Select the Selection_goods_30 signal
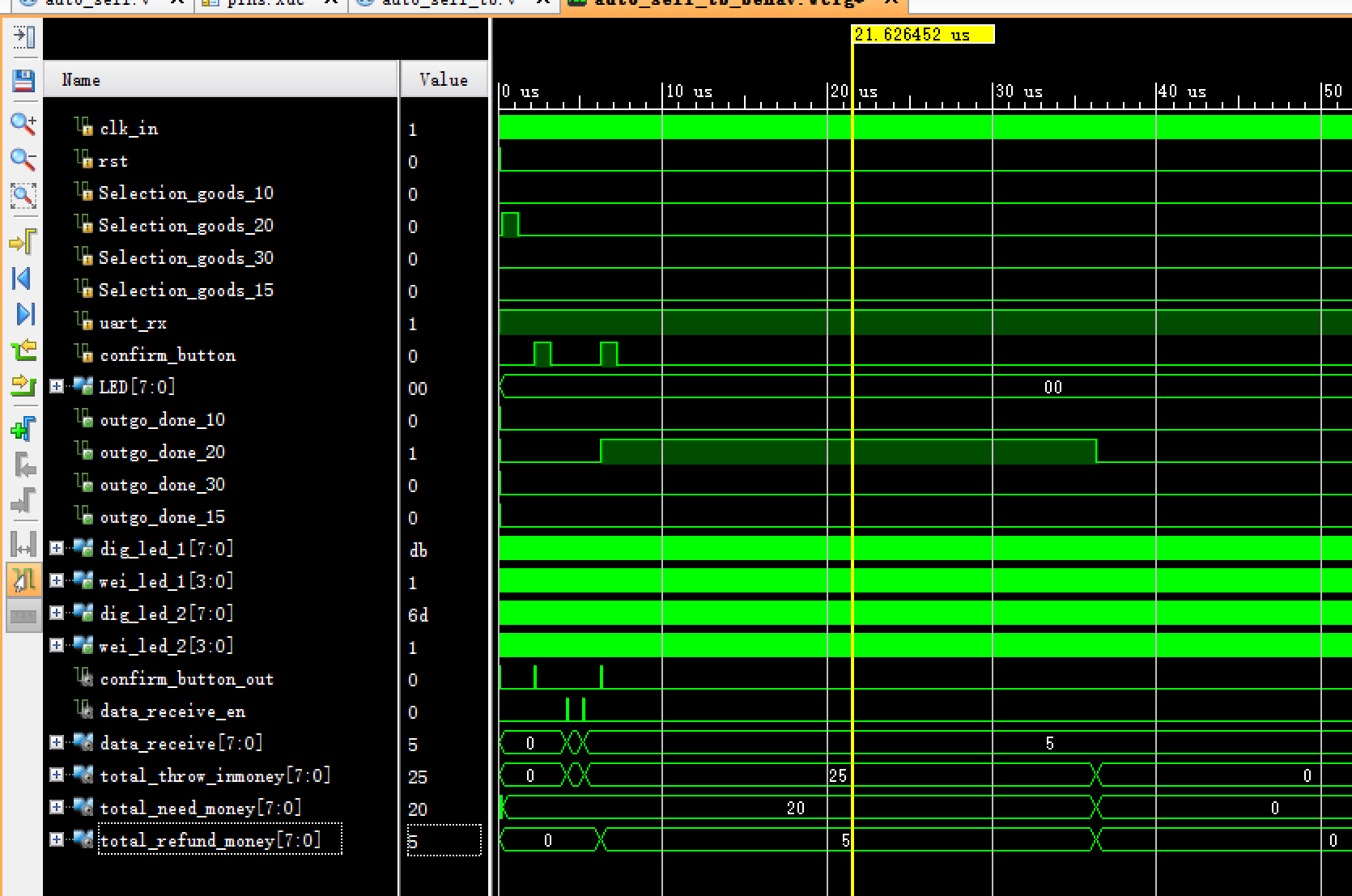This screenshot has height=896, width=1352. [186, 258]
